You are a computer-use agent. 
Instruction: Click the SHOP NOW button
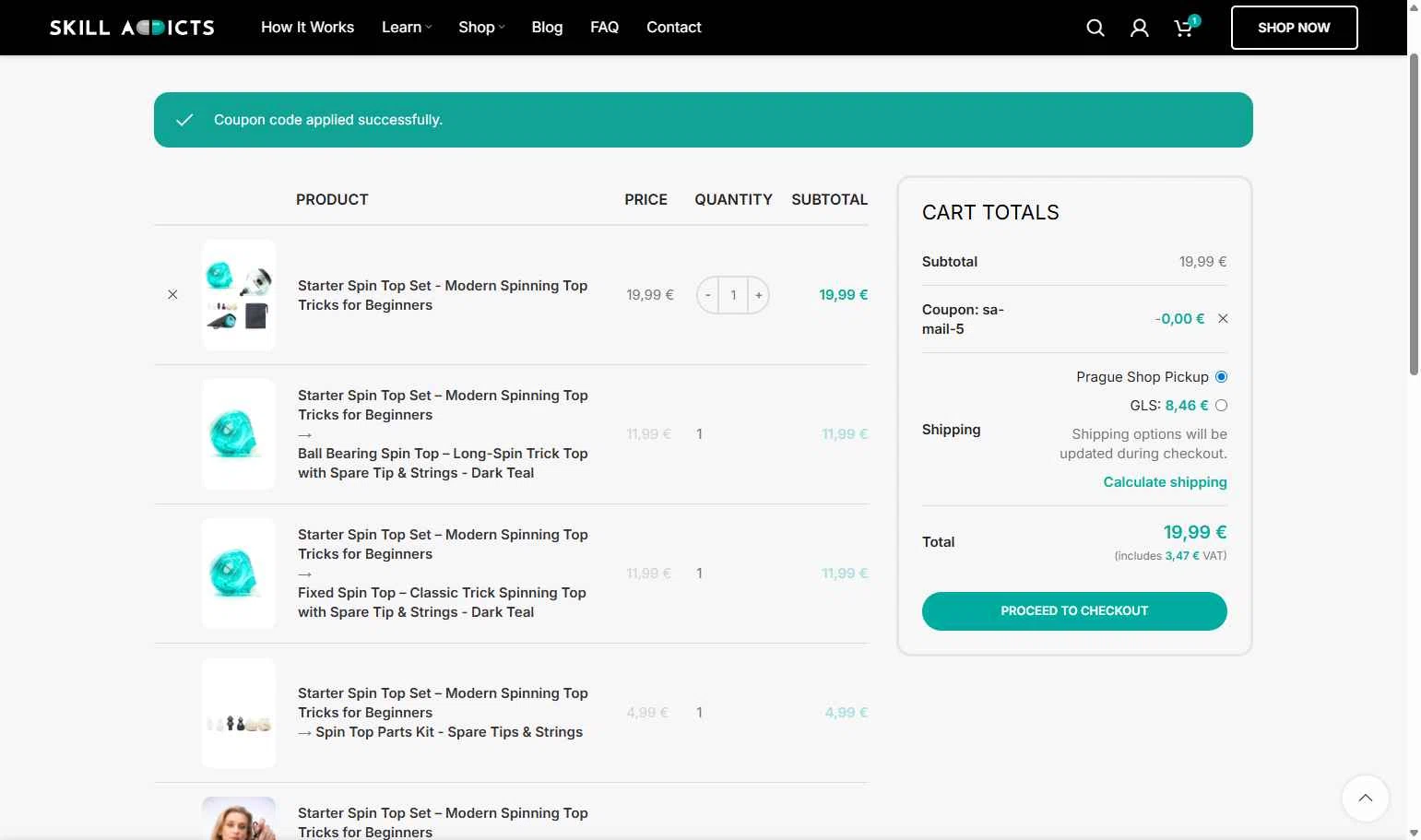click(1294, 28)
